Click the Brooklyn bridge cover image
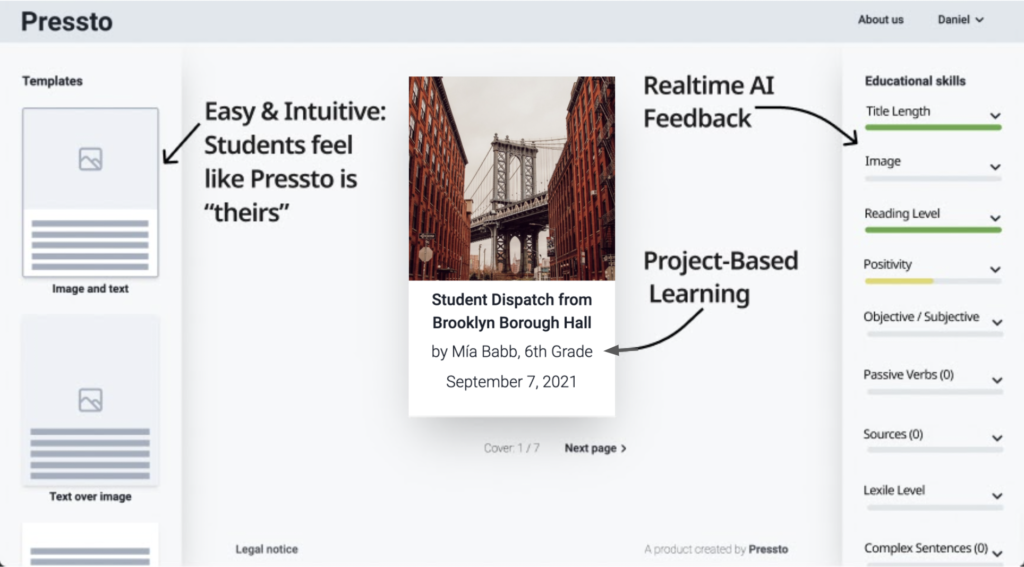 (511, 178)
